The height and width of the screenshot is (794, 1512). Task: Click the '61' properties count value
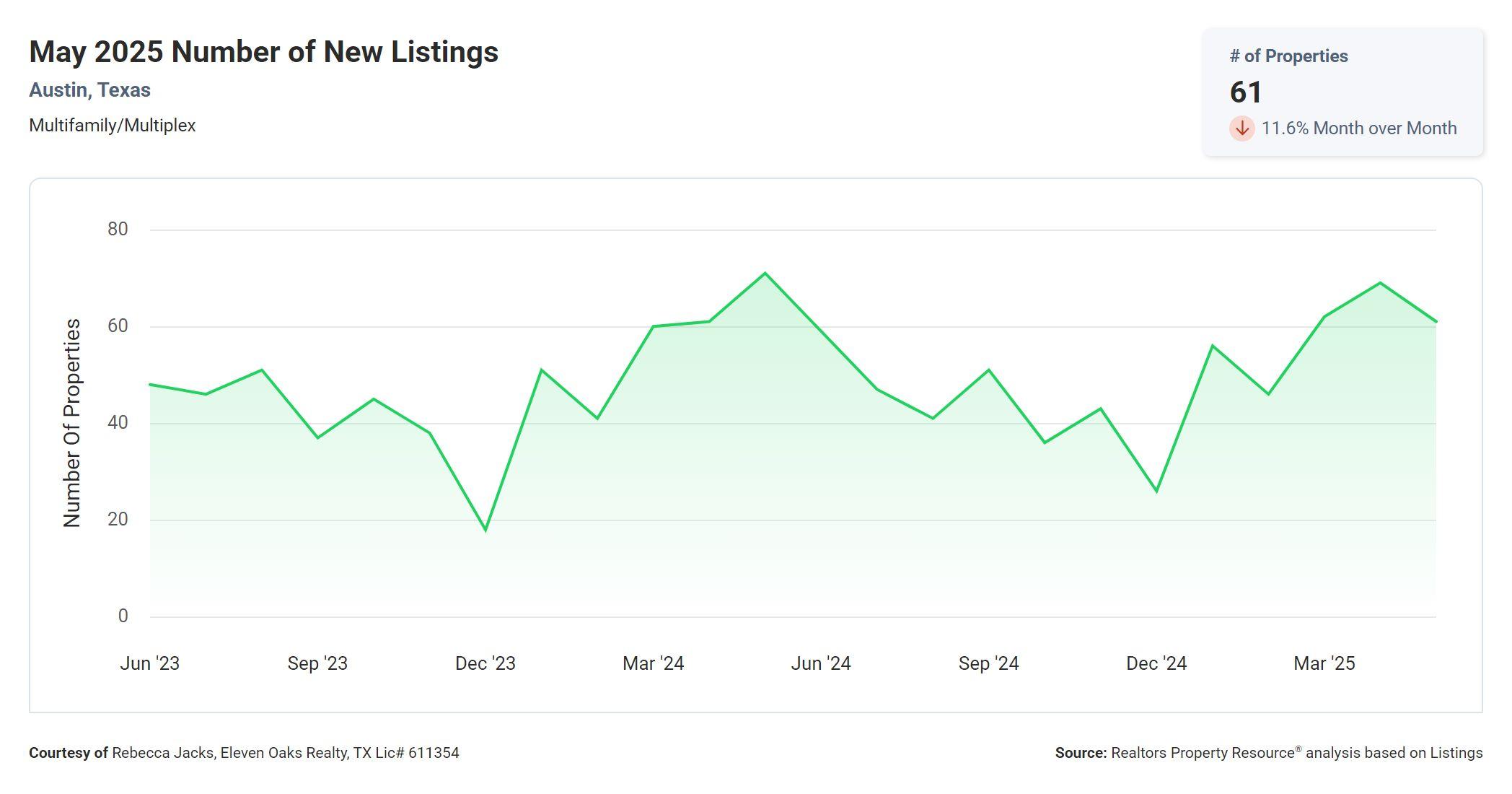point(1246,92)
